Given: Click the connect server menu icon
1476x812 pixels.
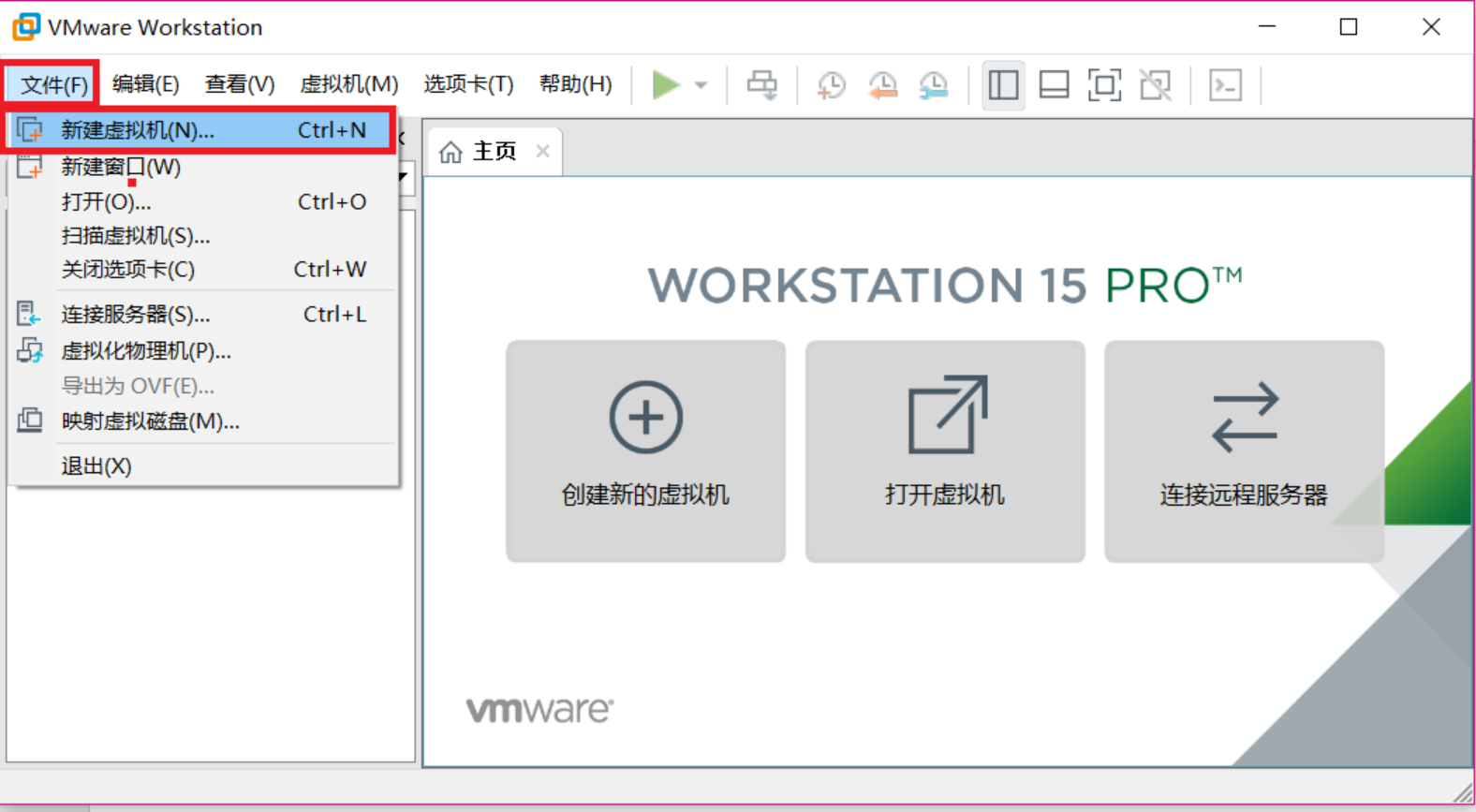Looking at the screenshot, I should point(30,314).
